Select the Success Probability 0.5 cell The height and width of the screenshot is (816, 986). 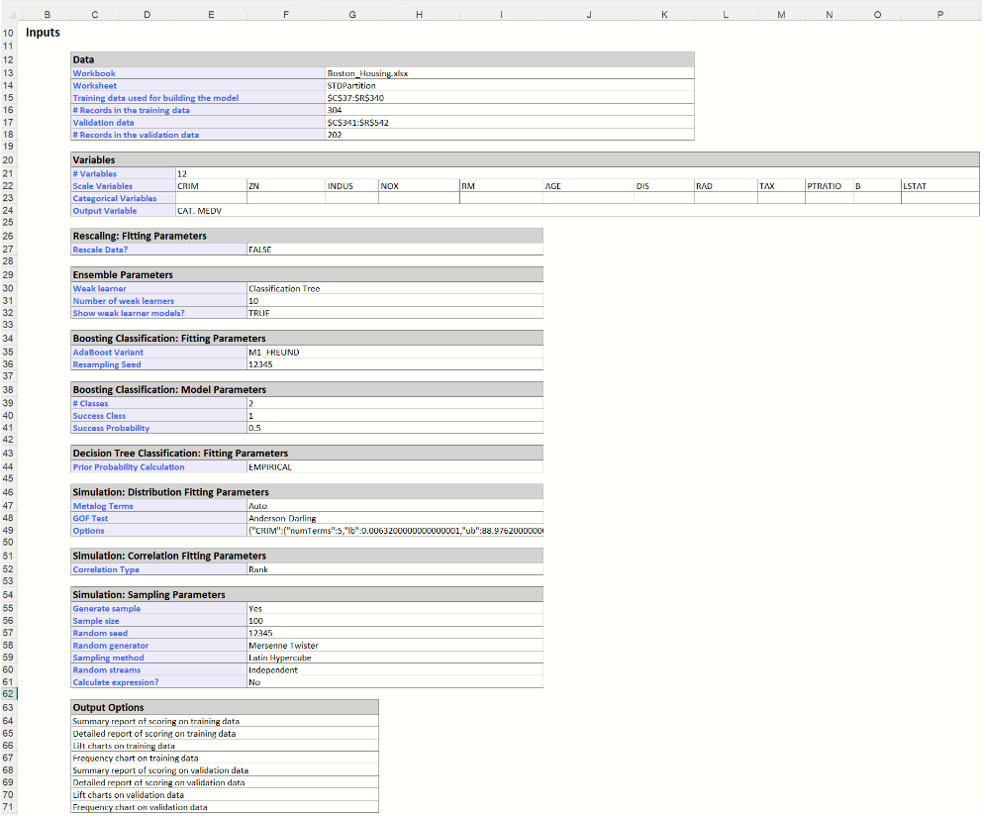[x=256, y=428]
